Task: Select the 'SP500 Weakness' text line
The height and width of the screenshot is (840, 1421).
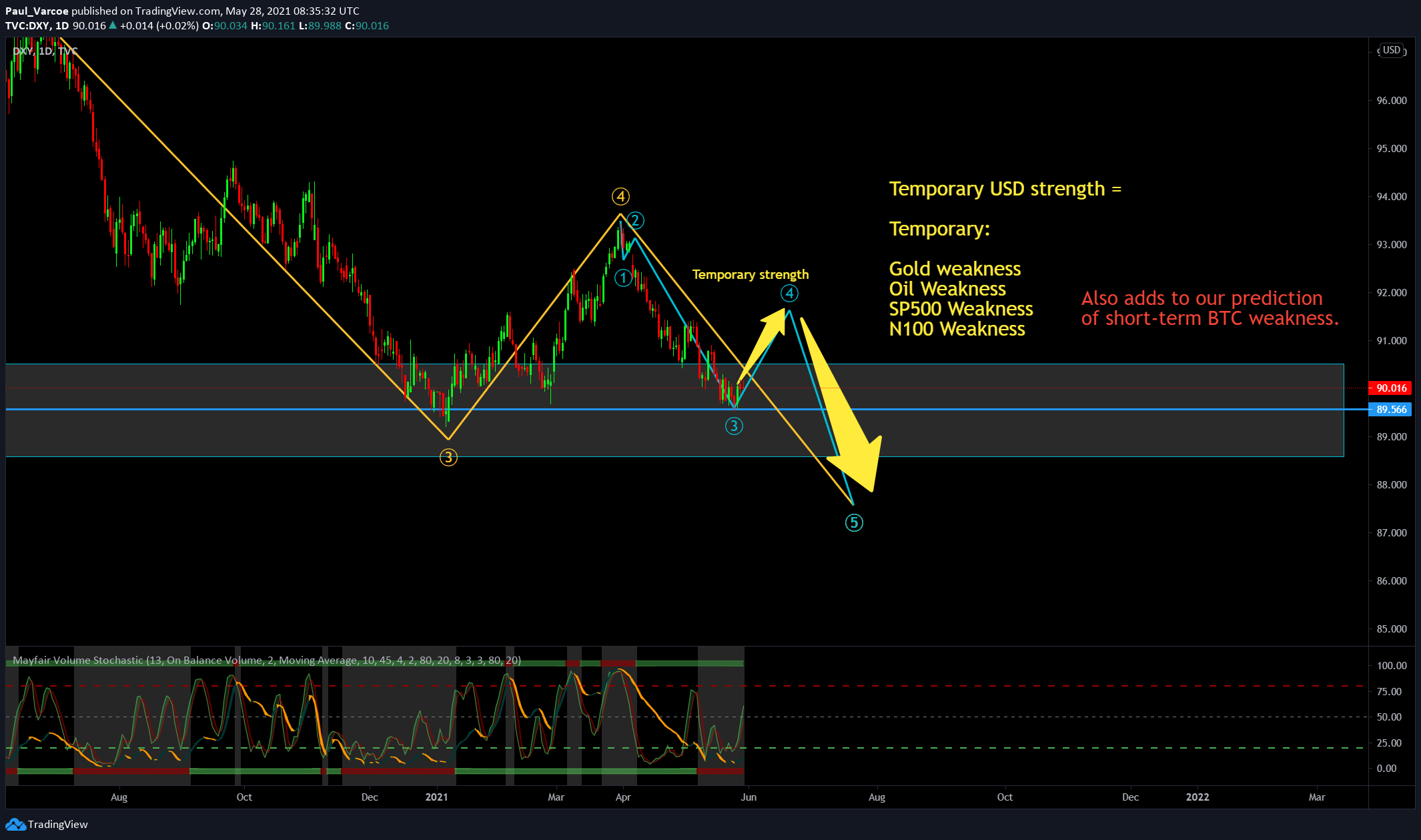Action: 961,309
